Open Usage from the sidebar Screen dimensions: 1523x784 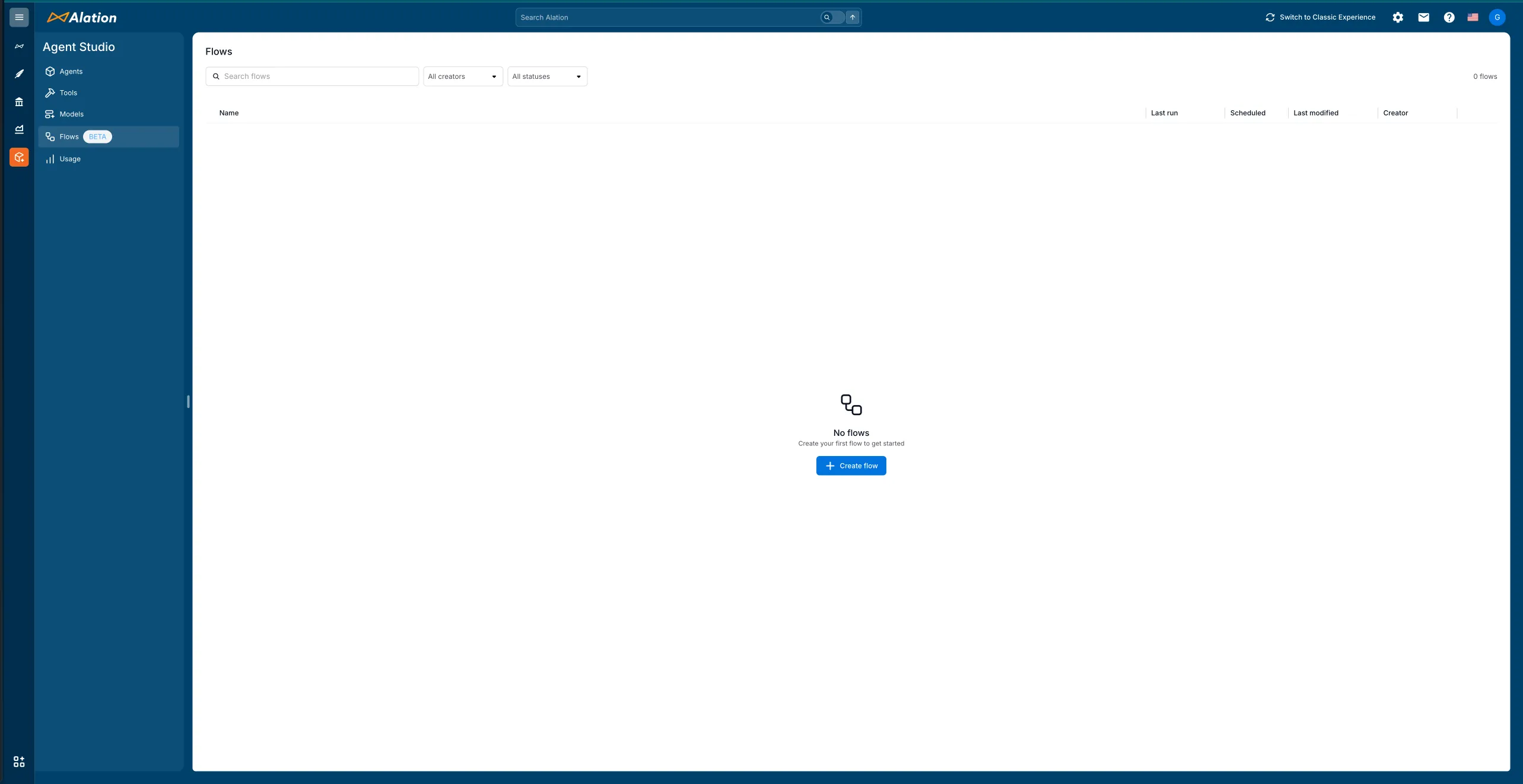(x=69, y=158)
